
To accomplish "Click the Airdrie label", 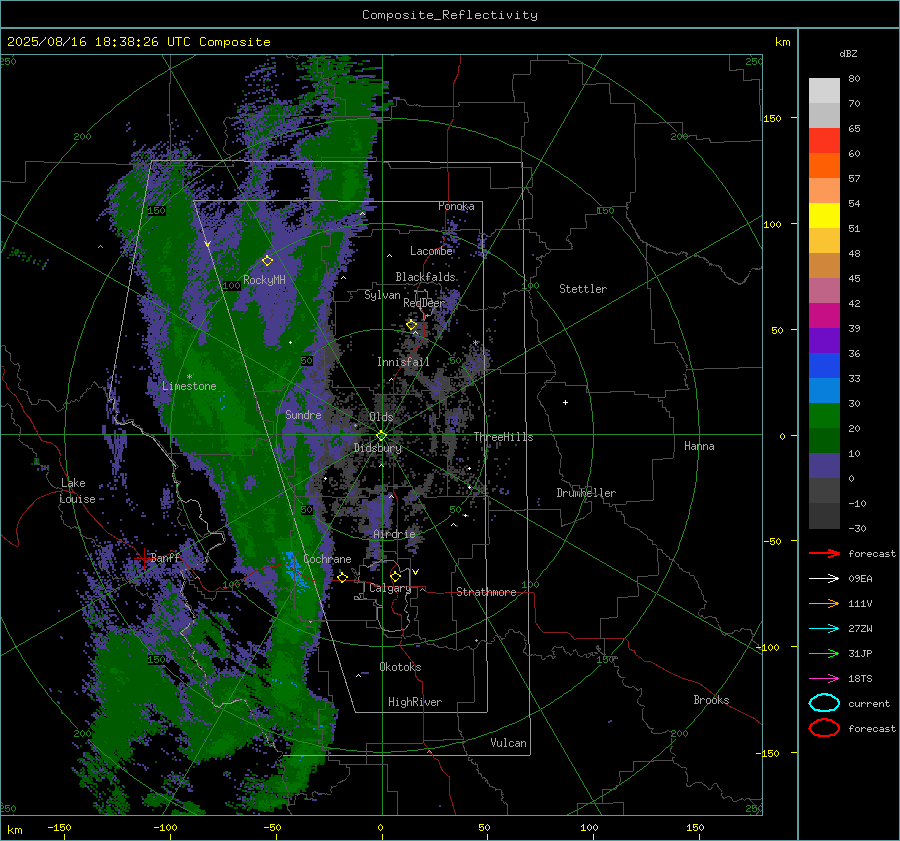I will tap(394, 534).
